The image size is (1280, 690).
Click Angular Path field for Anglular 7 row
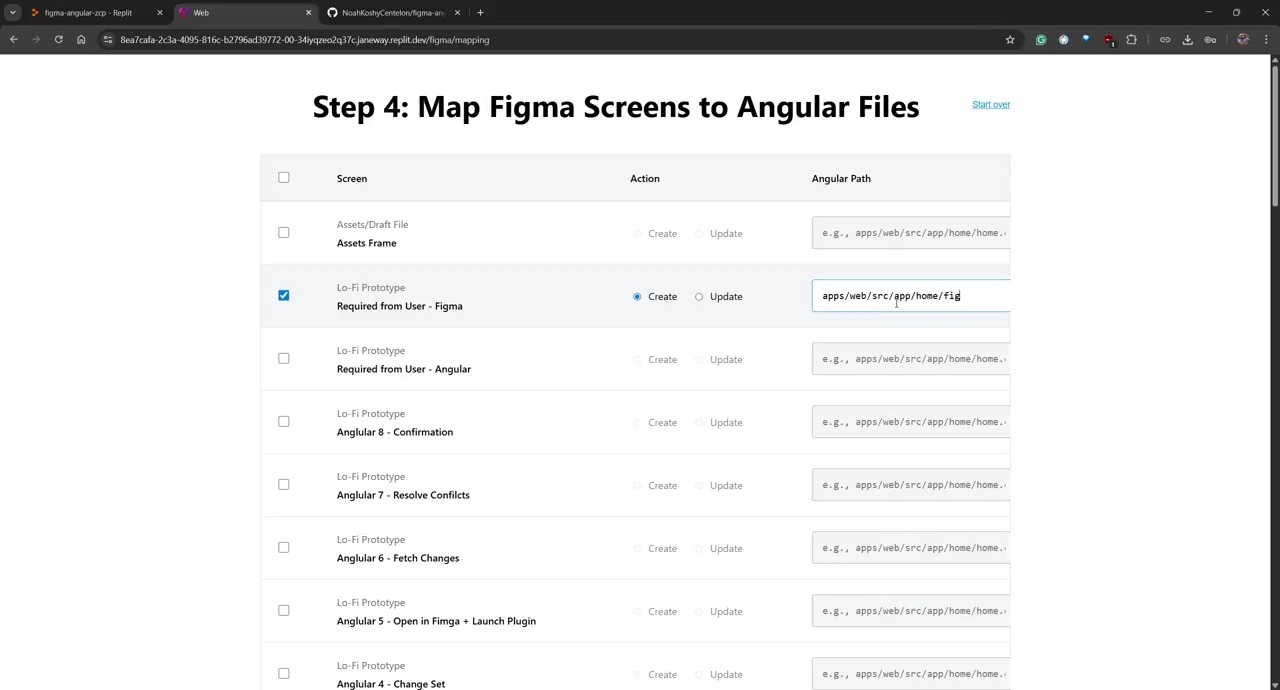(911, 485)
